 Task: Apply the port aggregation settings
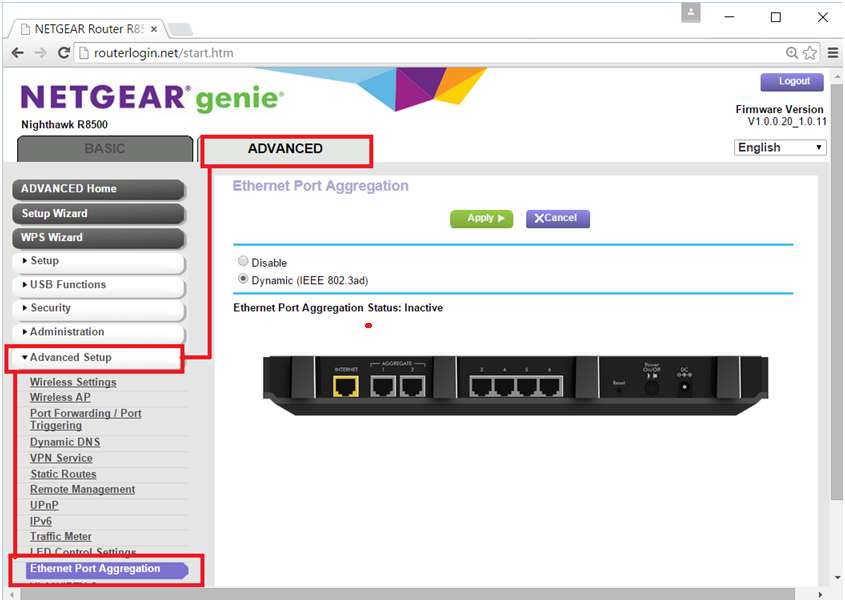pyautogui.click(x=481, y=218)
